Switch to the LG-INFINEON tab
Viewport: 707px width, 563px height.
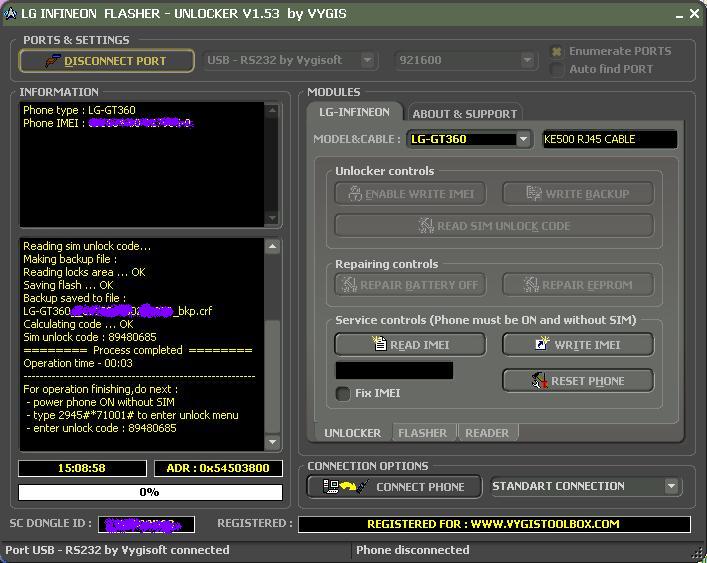tap(354, 112)
